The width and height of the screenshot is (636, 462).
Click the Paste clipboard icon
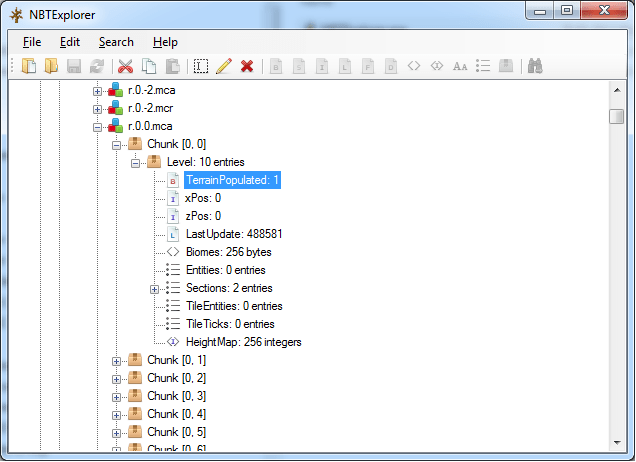pos(172,66)
